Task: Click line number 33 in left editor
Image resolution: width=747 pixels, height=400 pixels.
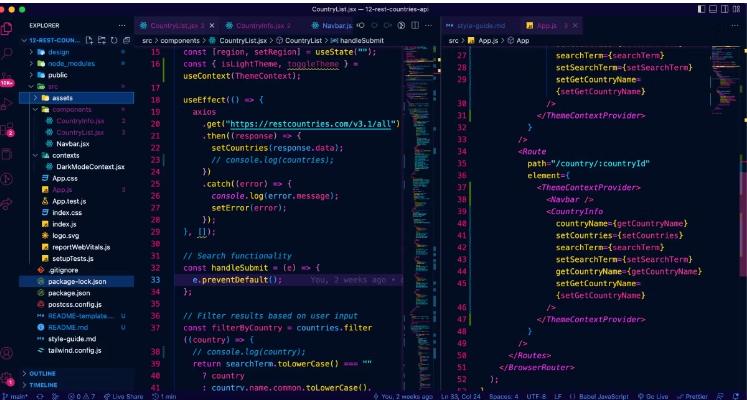Action: (x=155, y=280)
